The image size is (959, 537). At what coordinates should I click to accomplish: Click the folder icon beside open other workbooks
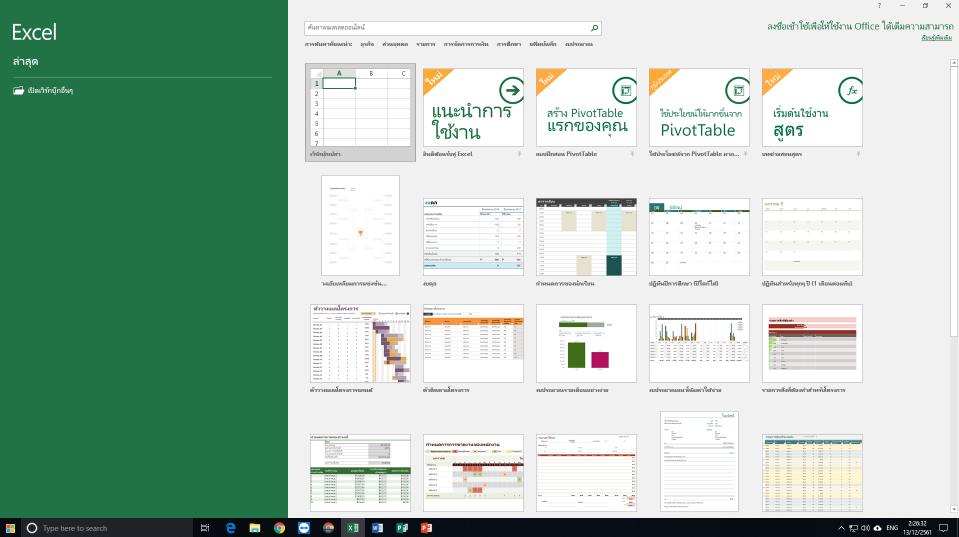(18, 91)
